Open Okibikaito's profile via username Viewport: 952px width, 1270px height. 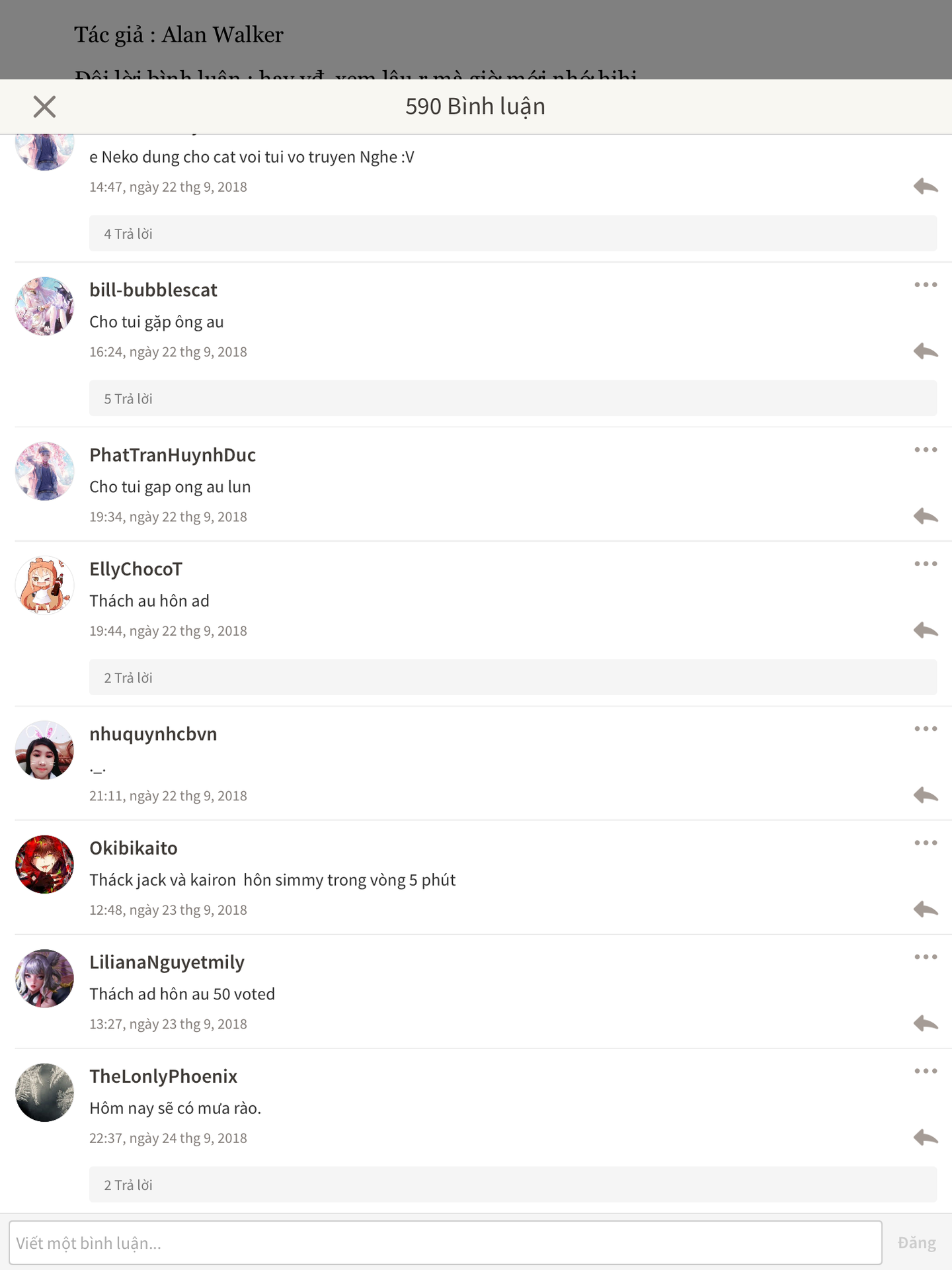click(x=134, y=848)
